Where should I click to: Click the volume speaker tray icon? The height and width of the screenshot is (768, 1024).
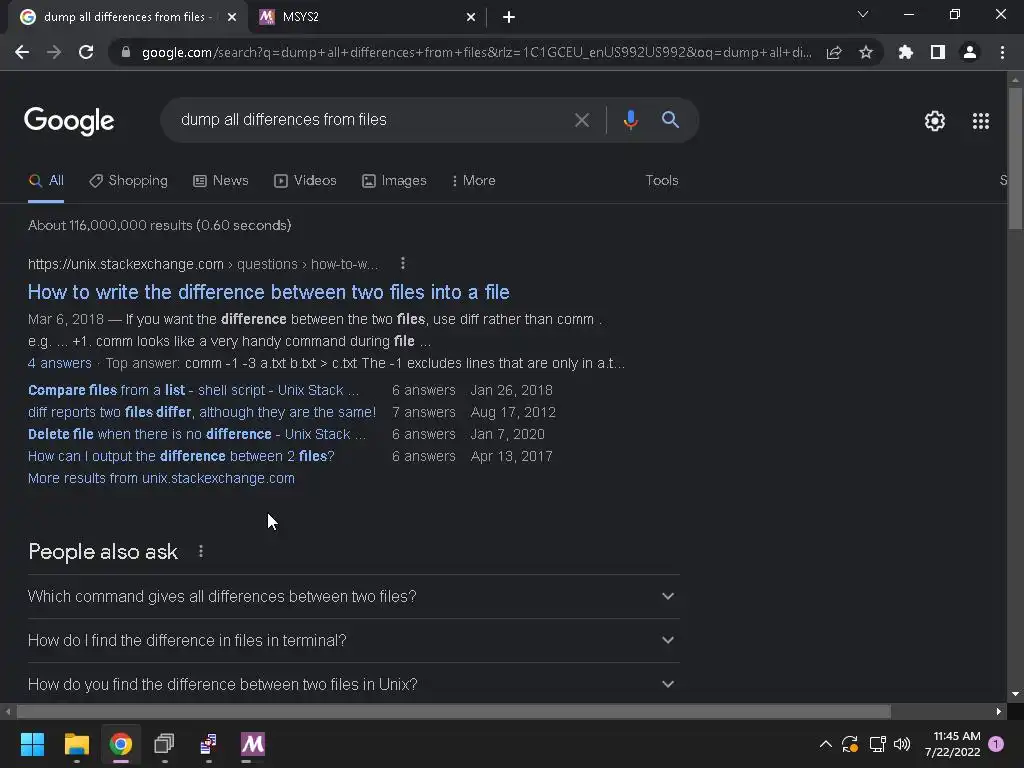coord(902,744)
